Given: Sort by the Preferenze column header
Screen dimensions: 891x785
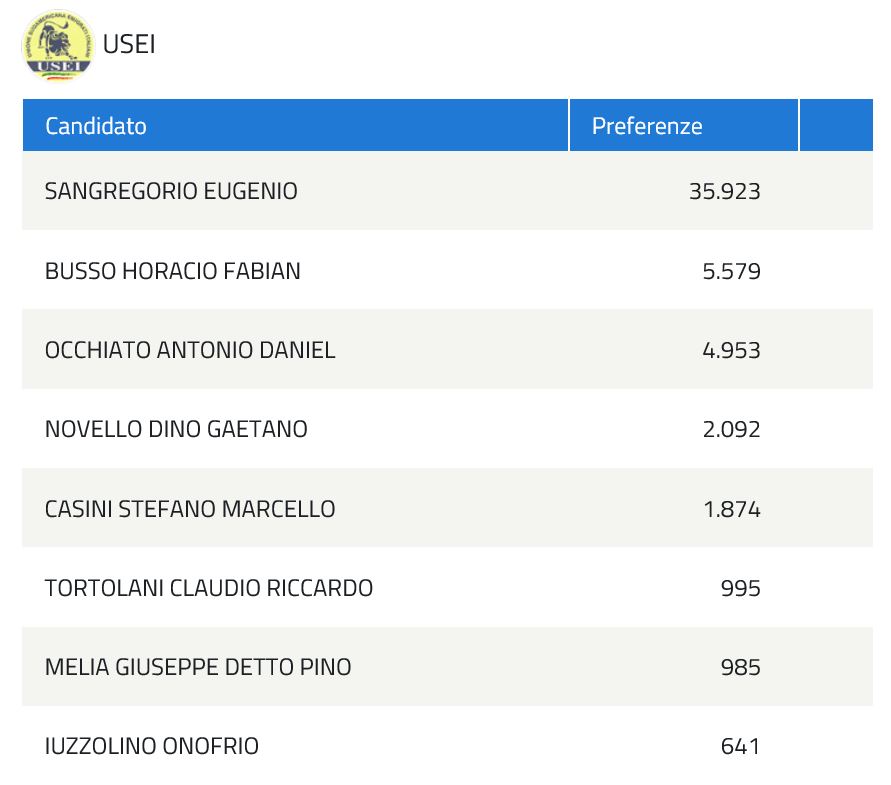Looking at the screenshot, I should (647, 126).
